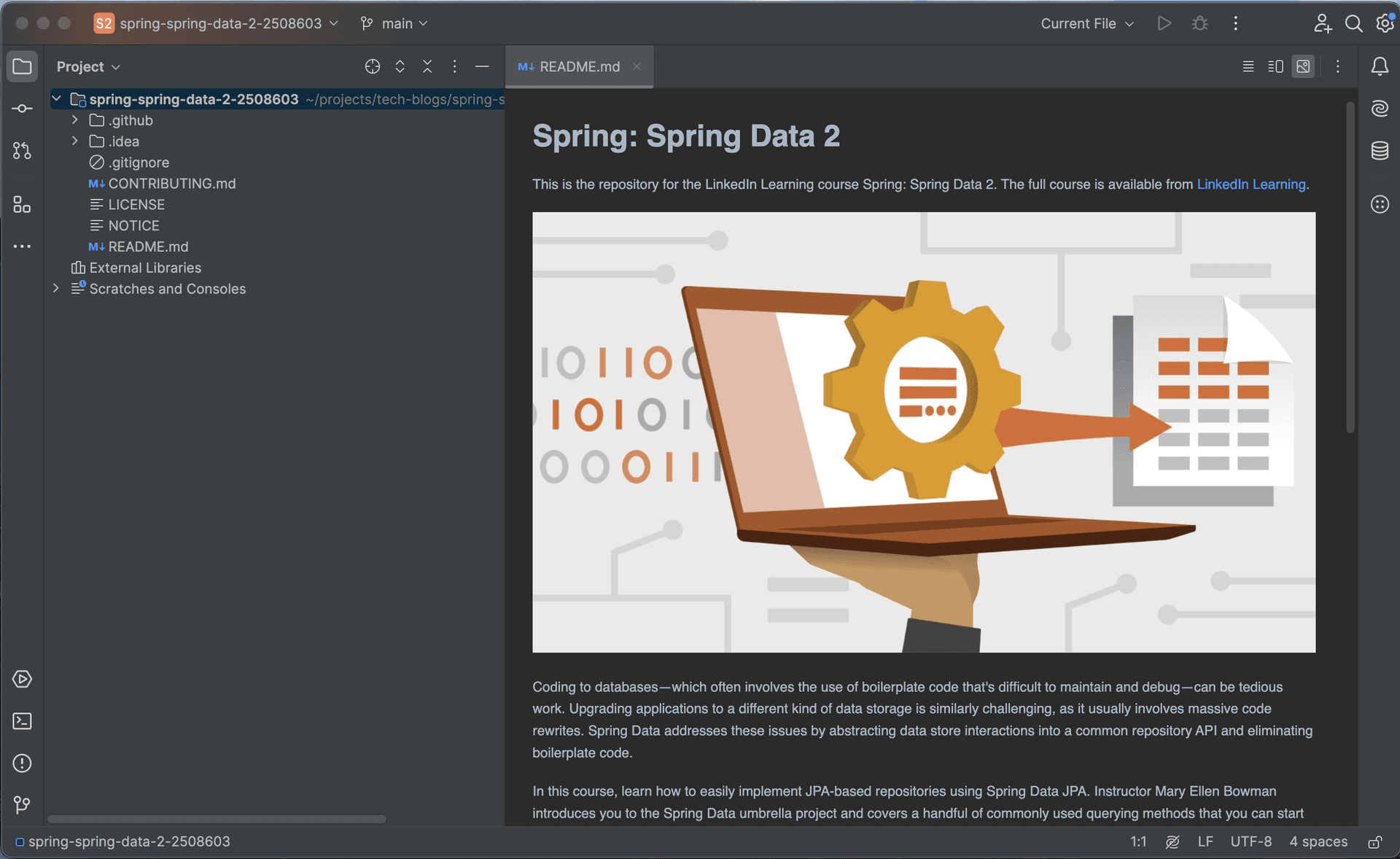Debug the current file

pos(1199,23)
